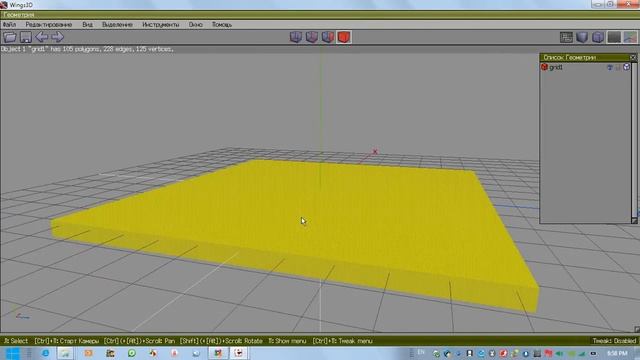Image resolution: width=640 pixels, height=360 pixels.
Task: Open the Вид menu
Action: click(x=87, y=24)
